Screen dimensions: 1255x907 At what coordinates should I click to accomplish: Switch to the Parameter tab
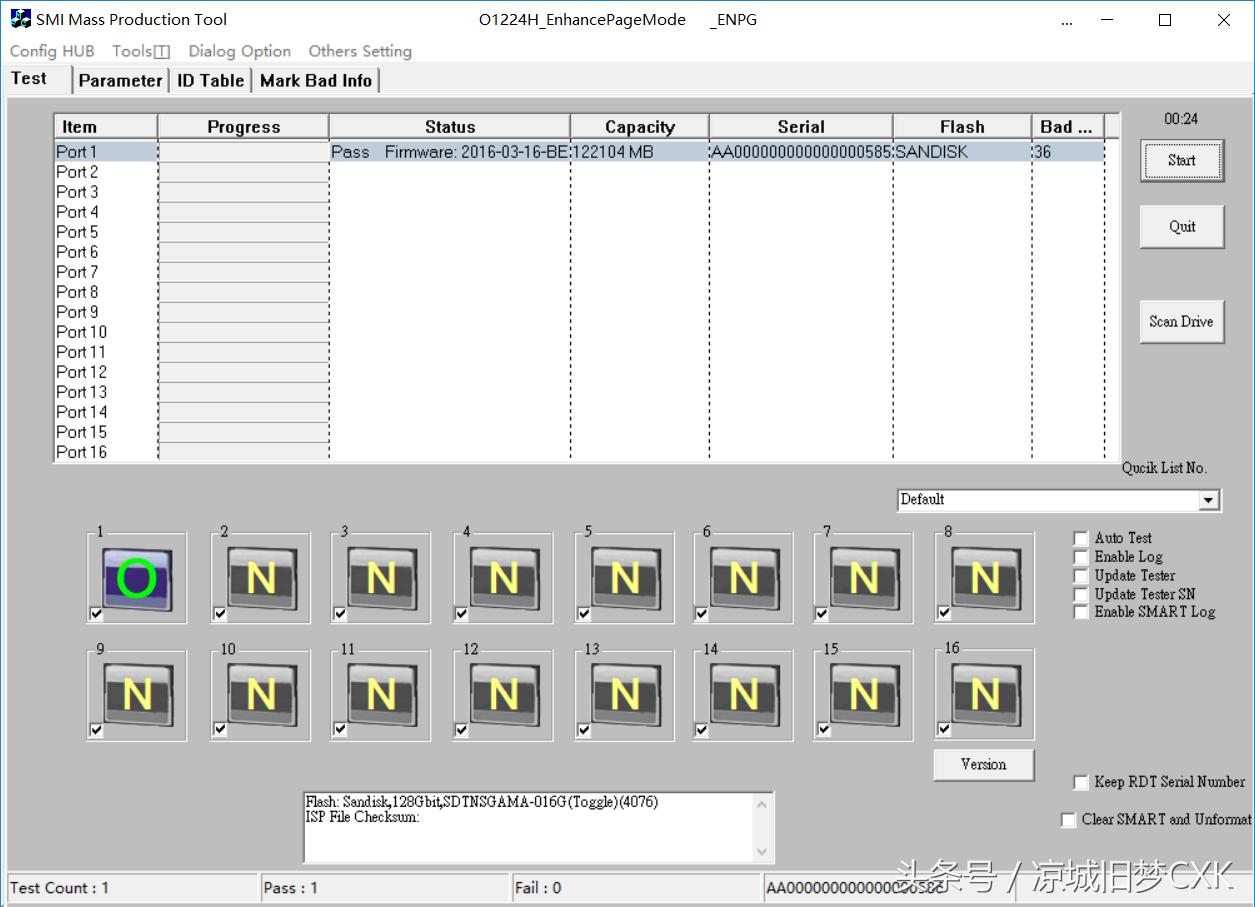(120, 81)
